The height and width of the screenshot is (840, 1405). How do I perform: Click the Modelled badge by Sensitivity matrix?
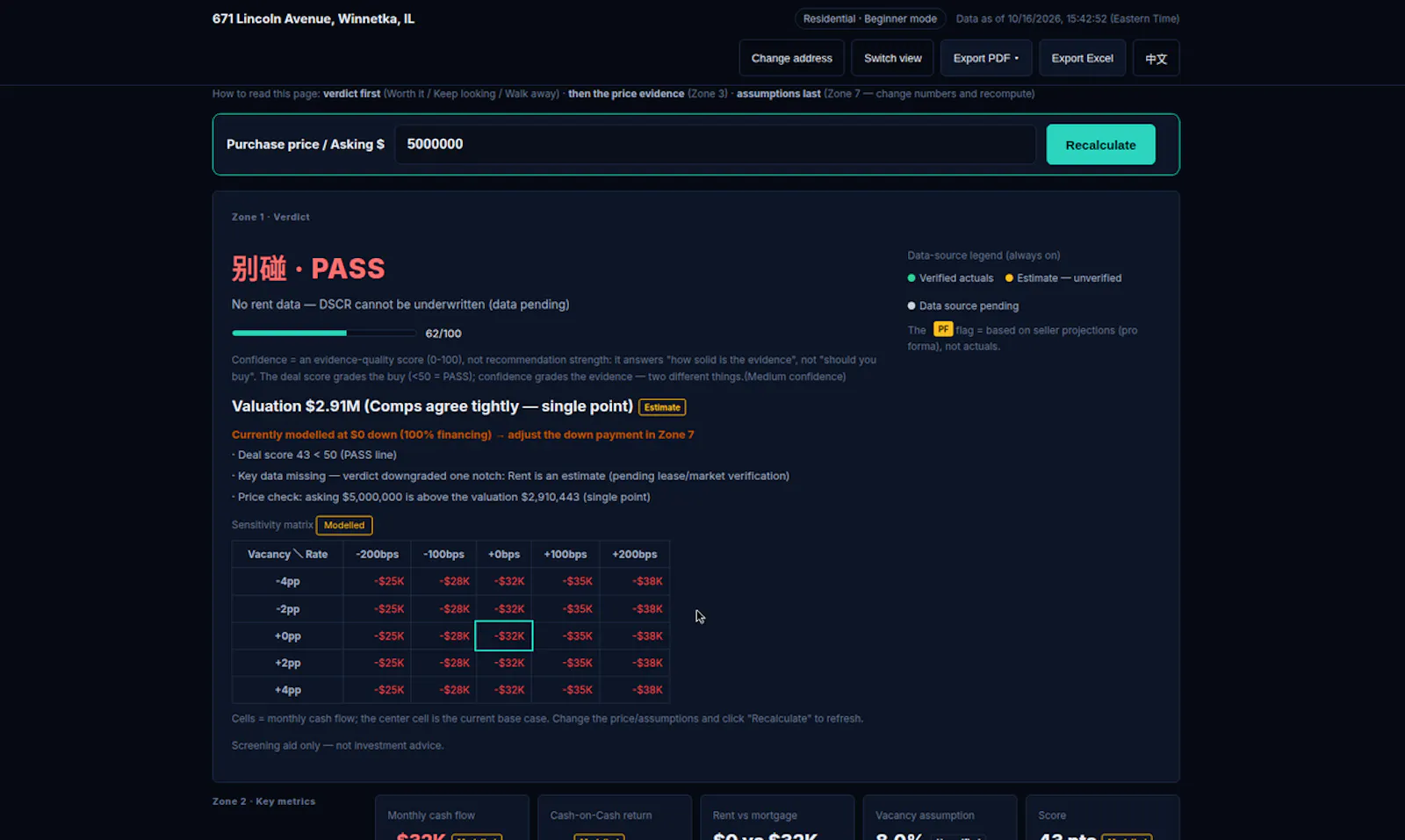pos(344,525)
